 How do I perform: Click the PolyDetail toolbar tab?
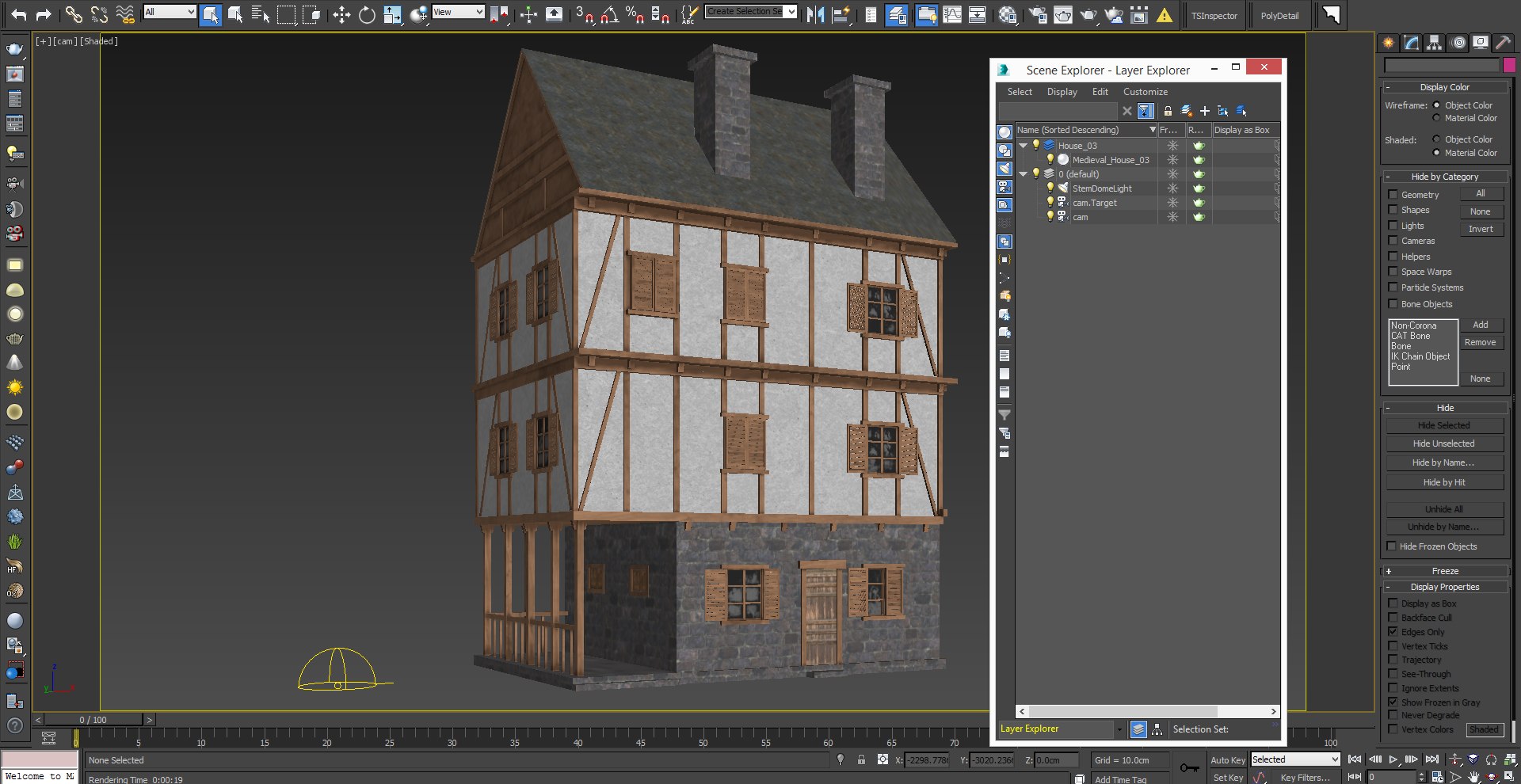point(1279,16)
